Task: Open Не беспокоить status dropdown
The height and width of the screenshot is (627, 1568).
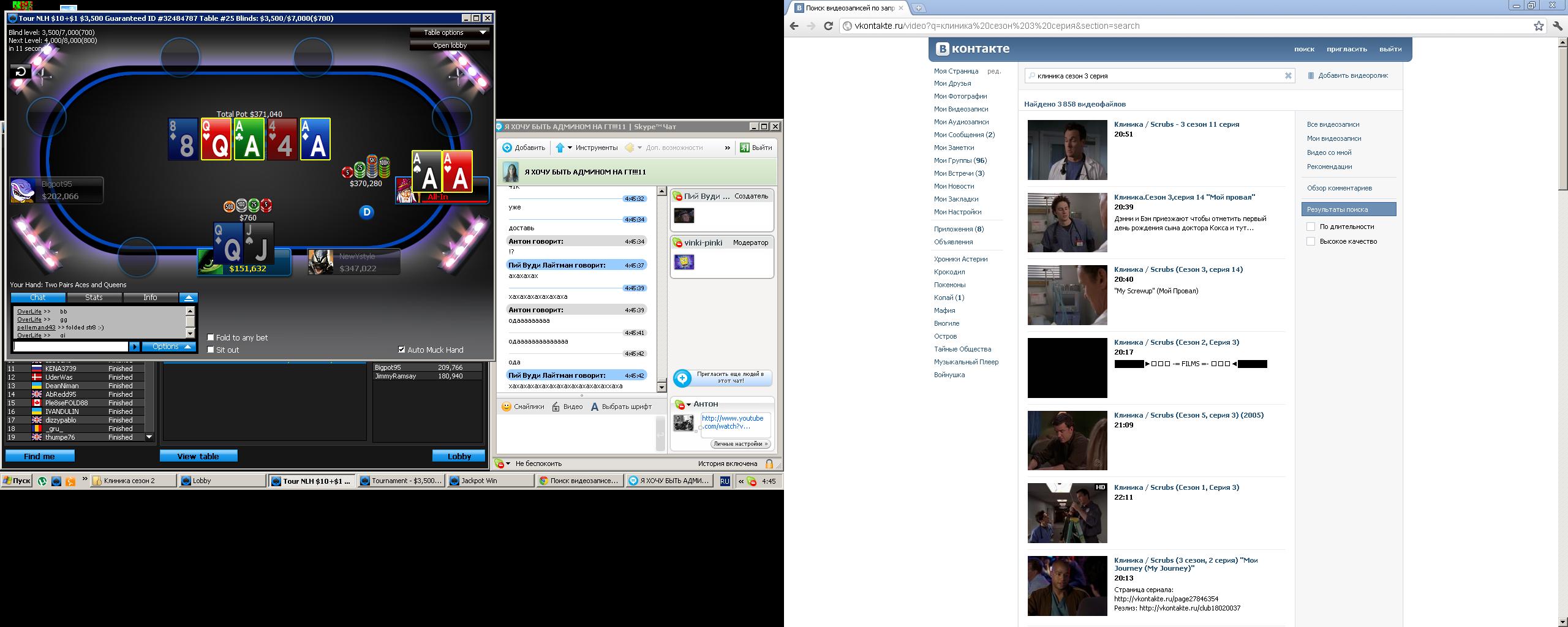Action: pos(508,464)
